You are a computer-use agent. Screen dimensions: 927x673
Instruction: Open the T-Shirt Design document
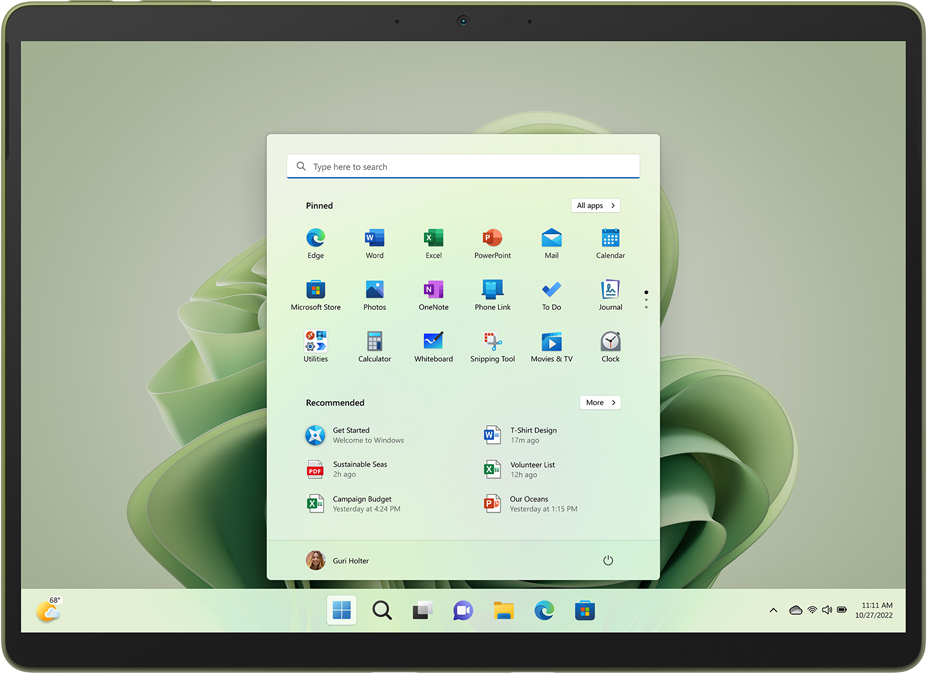click(x=531, y=435)
